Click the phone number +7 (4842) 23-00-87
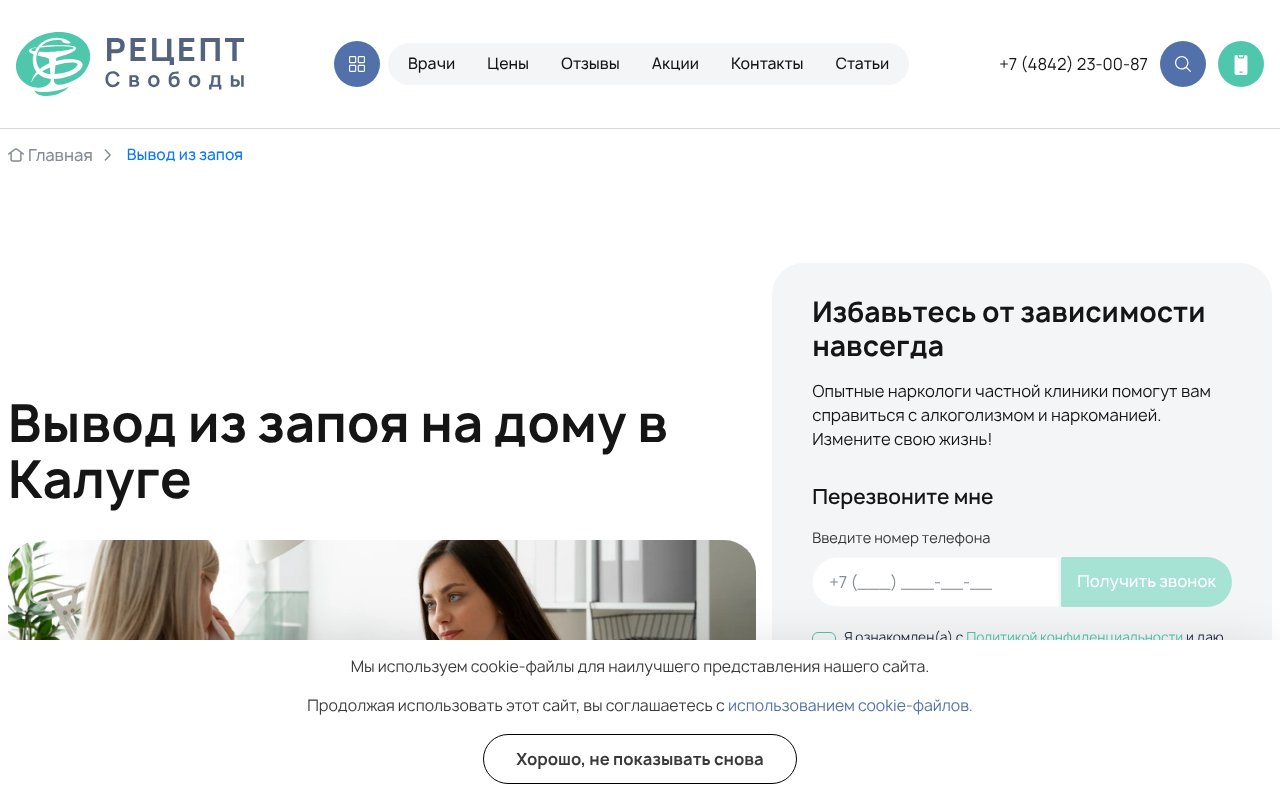The width and height of the screenshot is (1280, 800). pyautogui.click(x=1073, y=64)
